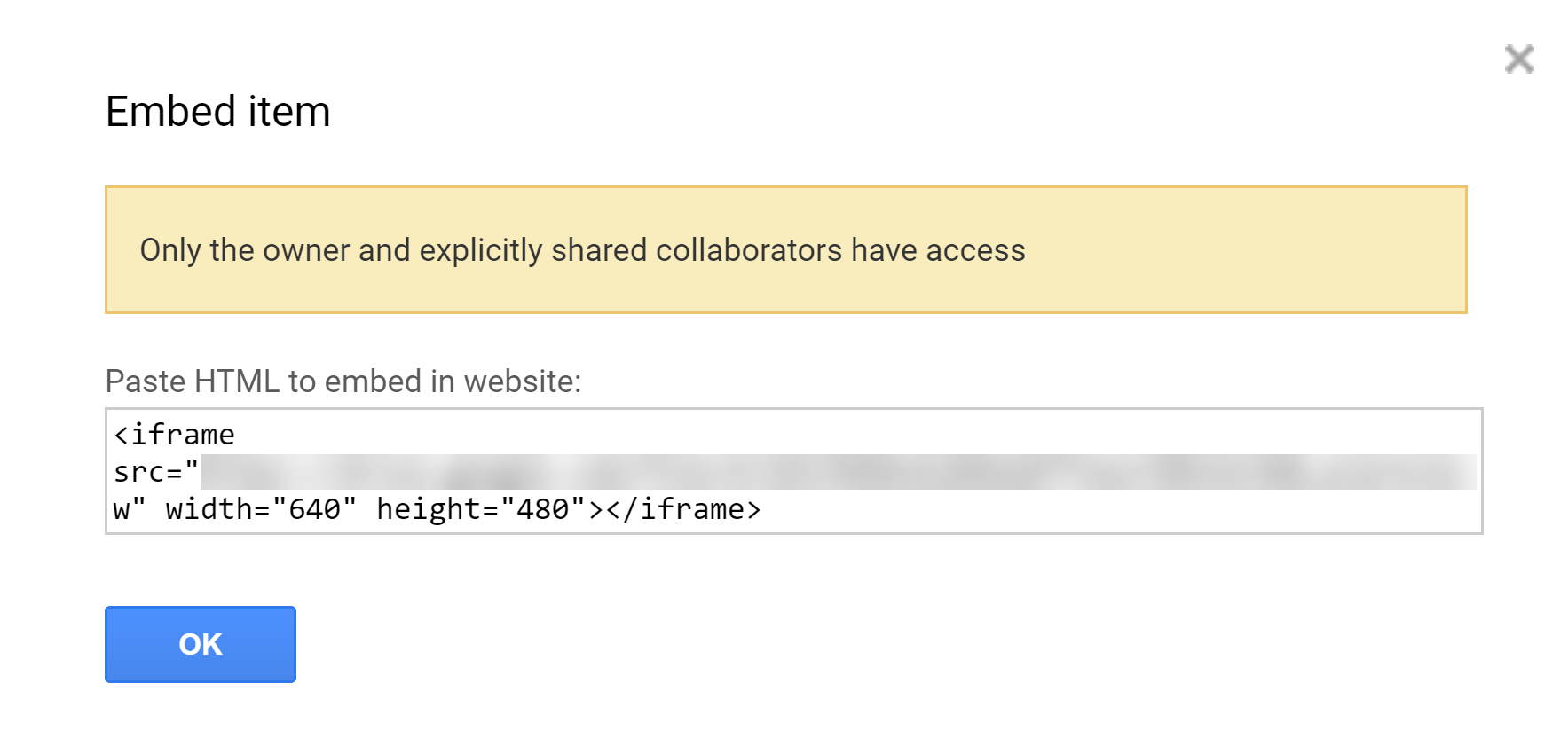This screenshot has width=1568, height=747.
Task: Click the word "HTML" in the label
Action: [x=237, y=381]
